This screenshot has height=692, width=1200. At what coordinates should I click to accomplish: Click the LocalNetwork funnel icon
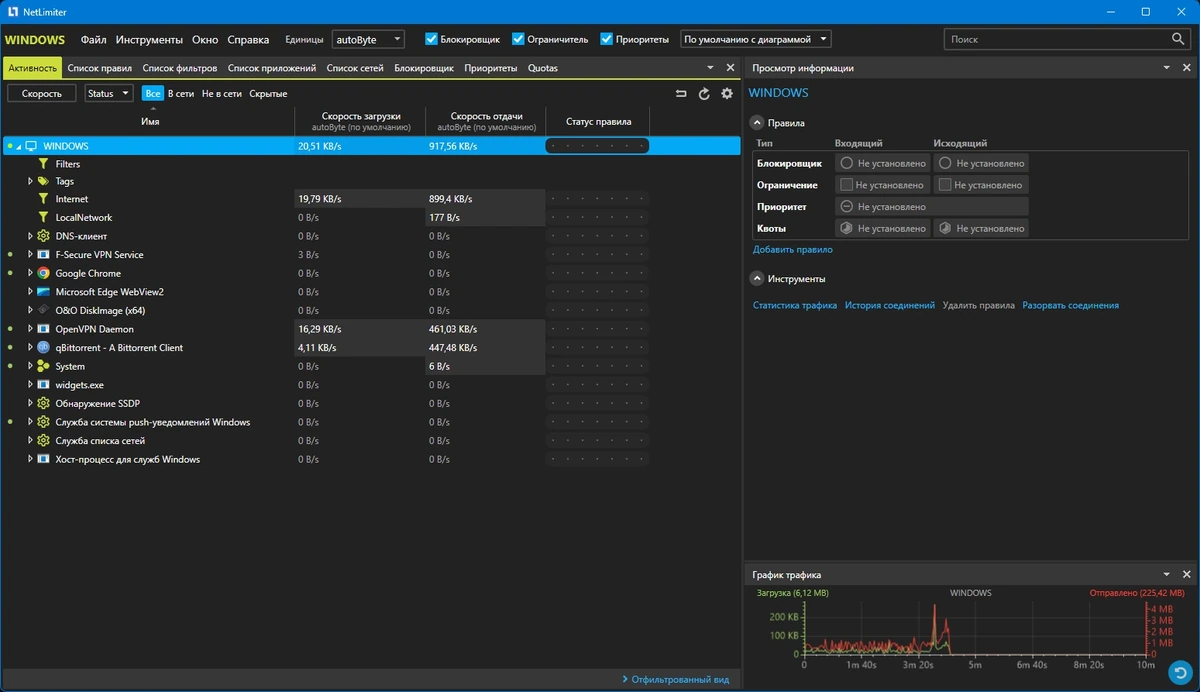click(43, 218)
